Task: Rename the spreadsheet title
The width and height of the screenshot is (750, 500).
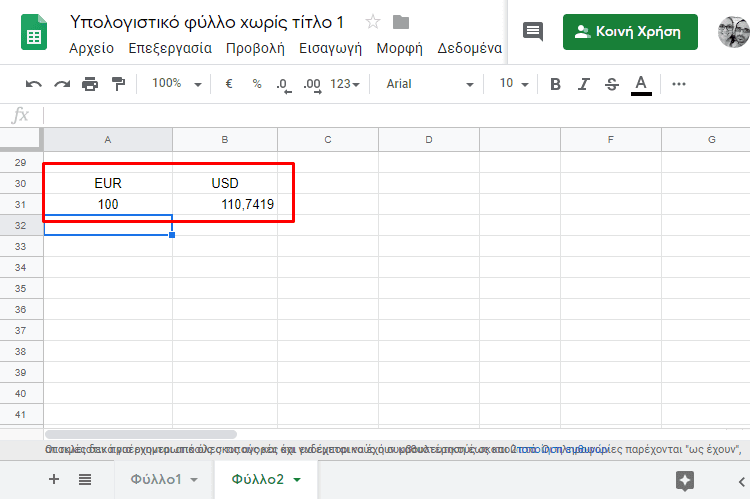Action: click(x=207, y=22)
